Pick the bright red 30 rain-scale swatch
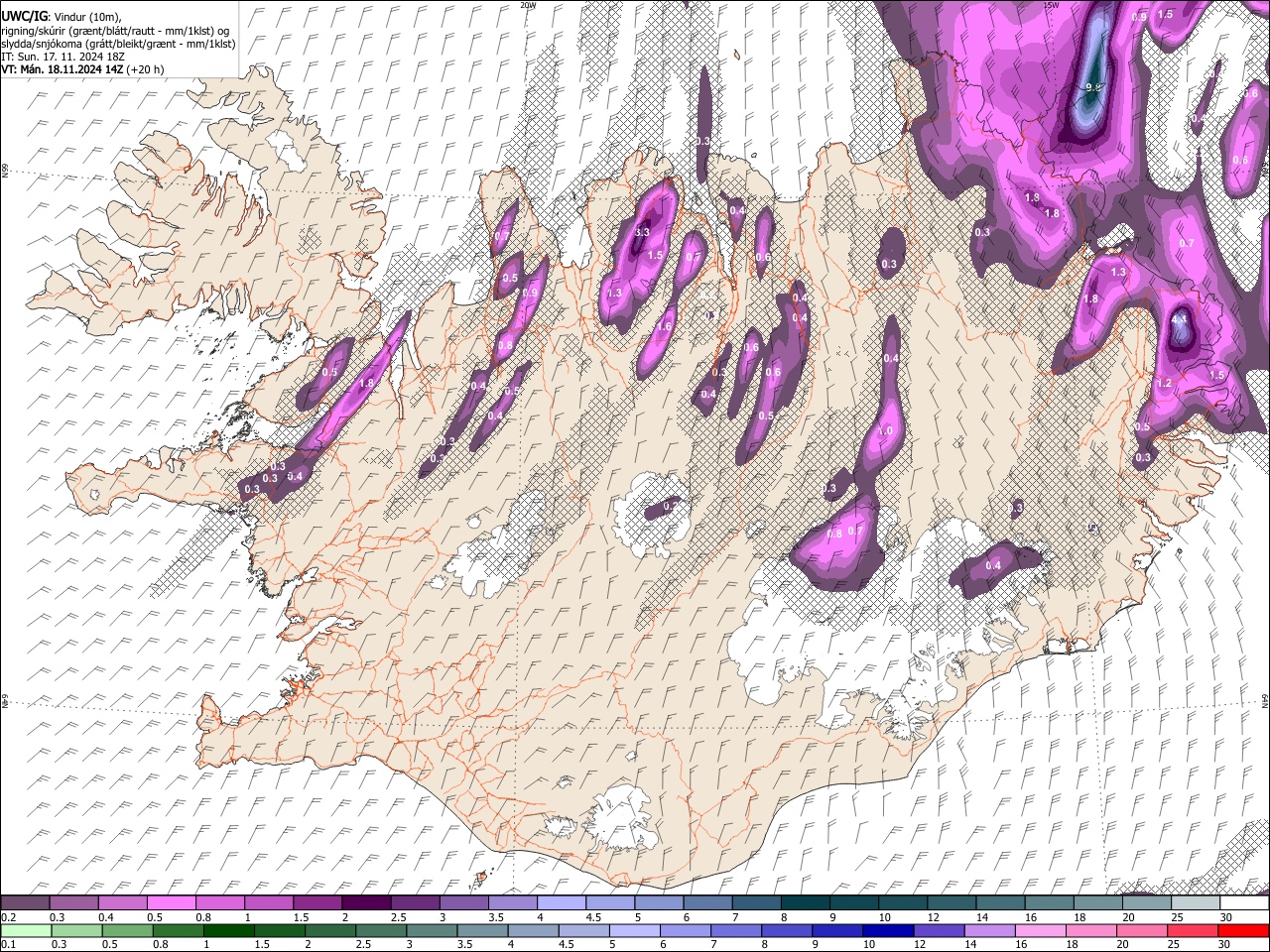Image resolution: width=1270 pixels, height=952 pixels. (1243, 929)
